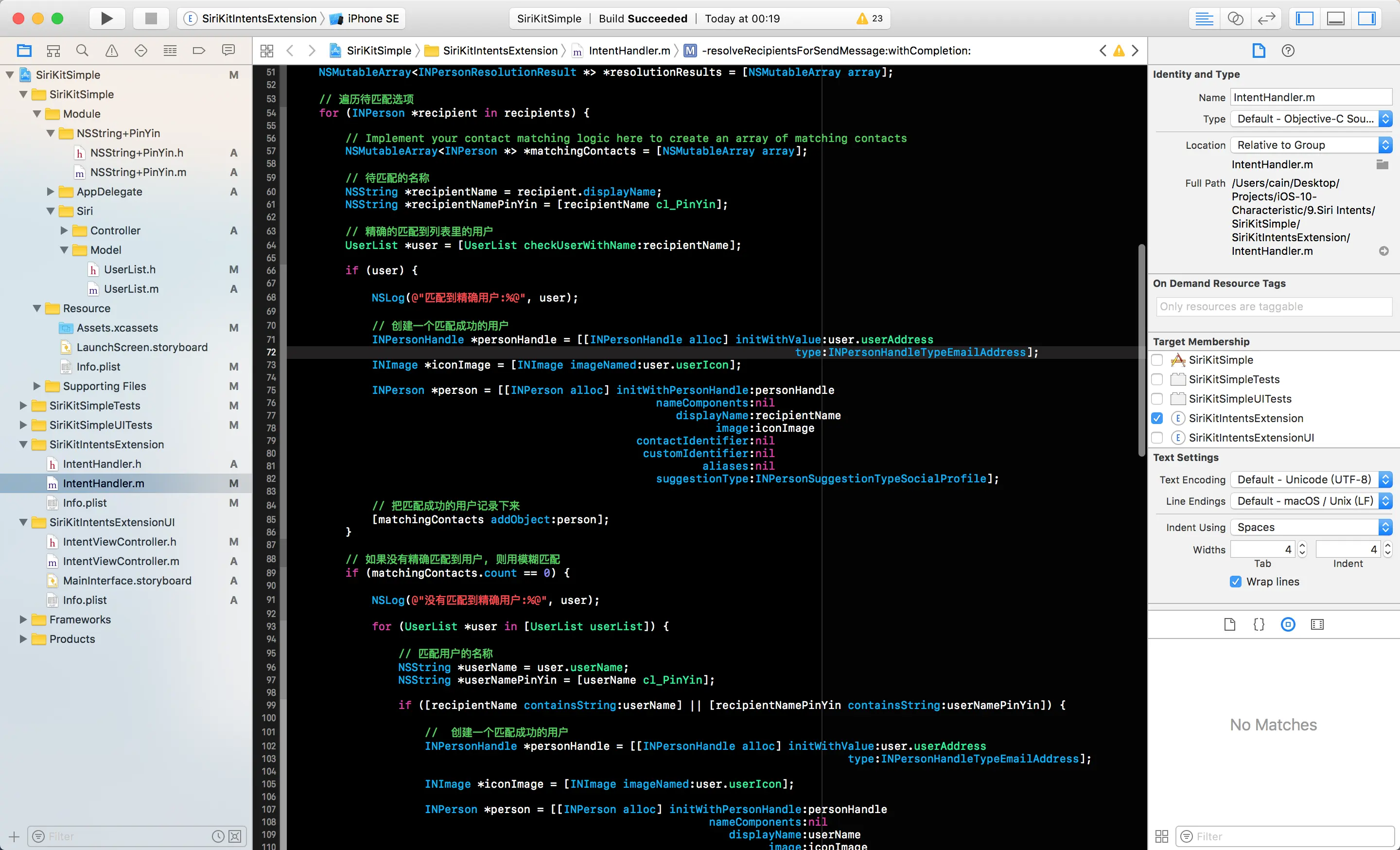Image resolution: width=1400 pixels, height=850 pixels.
Task: Click IntentHandler.m in the jump bar
Action: (629, 51)
